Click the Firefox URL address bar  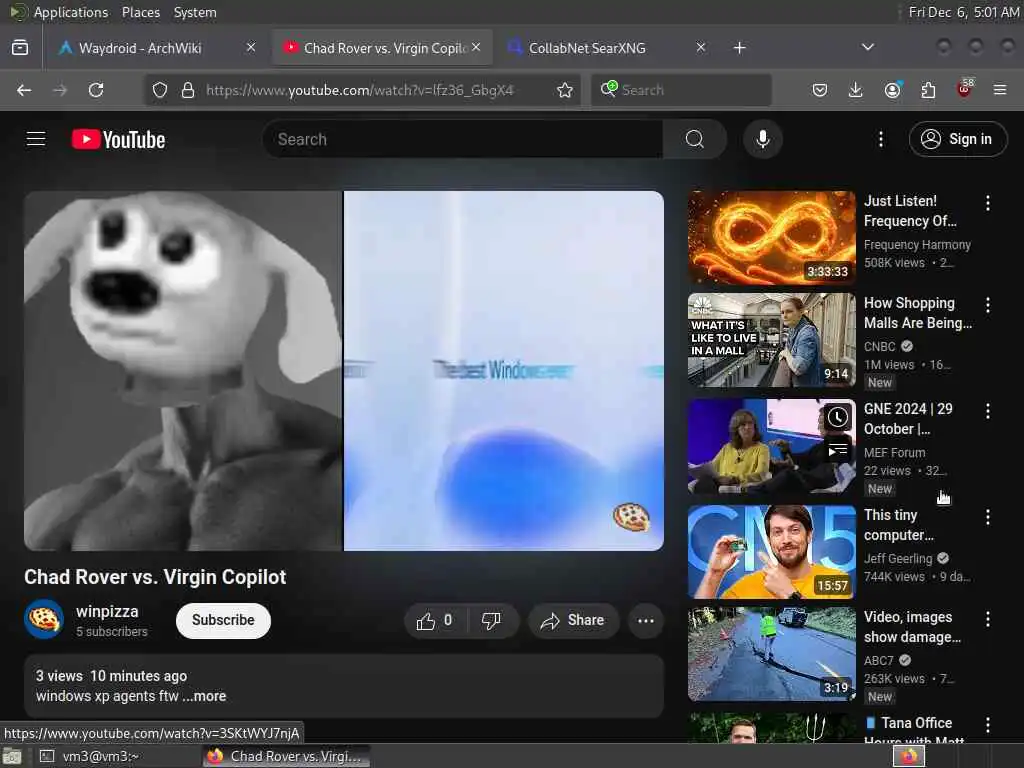[x=360, y=90]
